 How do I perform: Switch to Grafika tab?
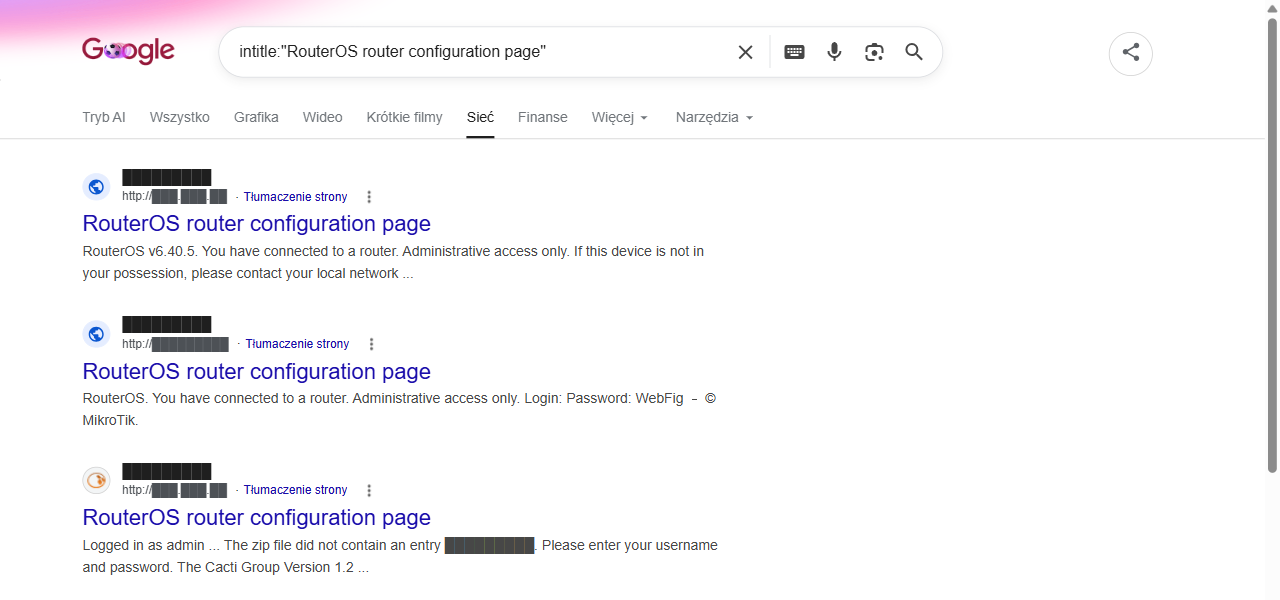pos(256,117)
